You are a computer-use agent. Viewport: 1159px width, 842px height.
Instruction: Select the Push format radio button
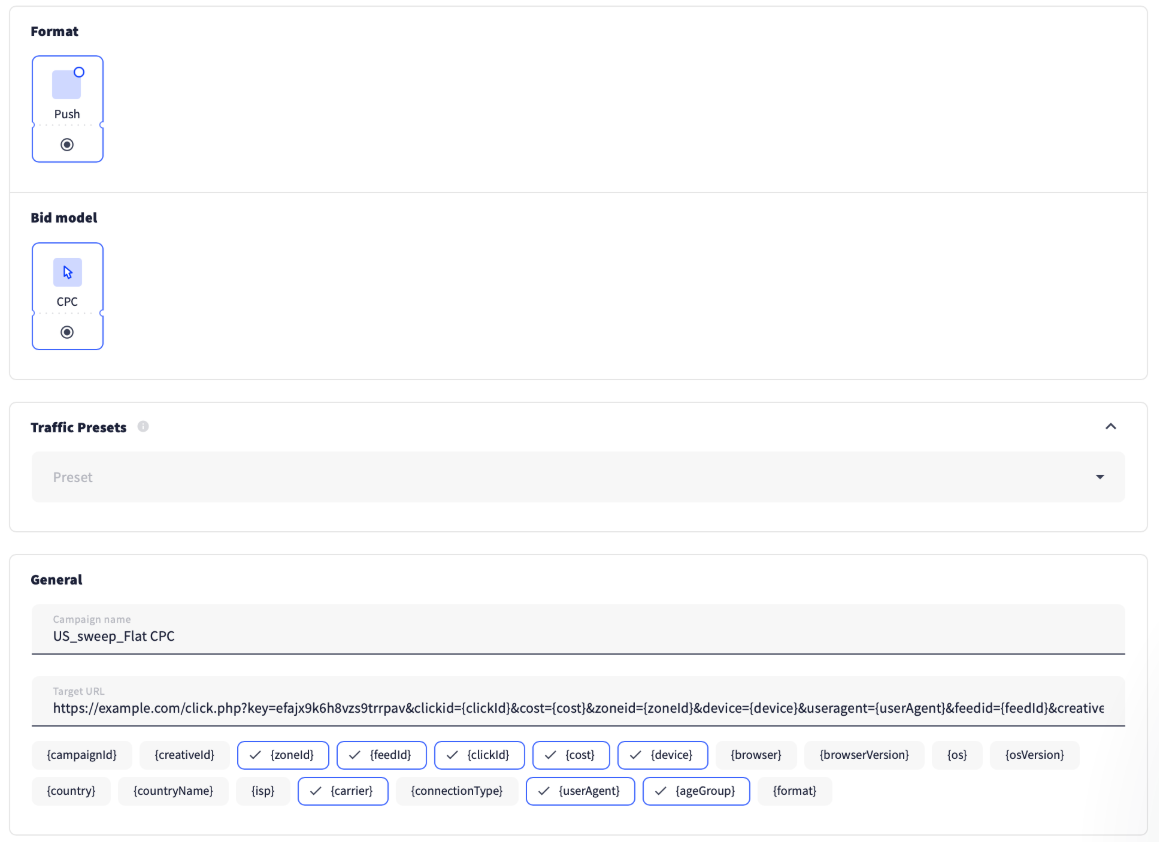[x=67, y=145]
